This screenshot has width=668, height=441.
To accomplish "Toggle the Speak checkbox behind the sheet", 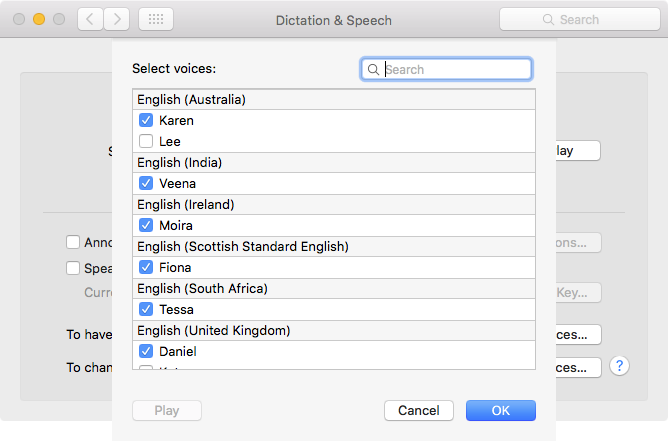I will (73, 268).
